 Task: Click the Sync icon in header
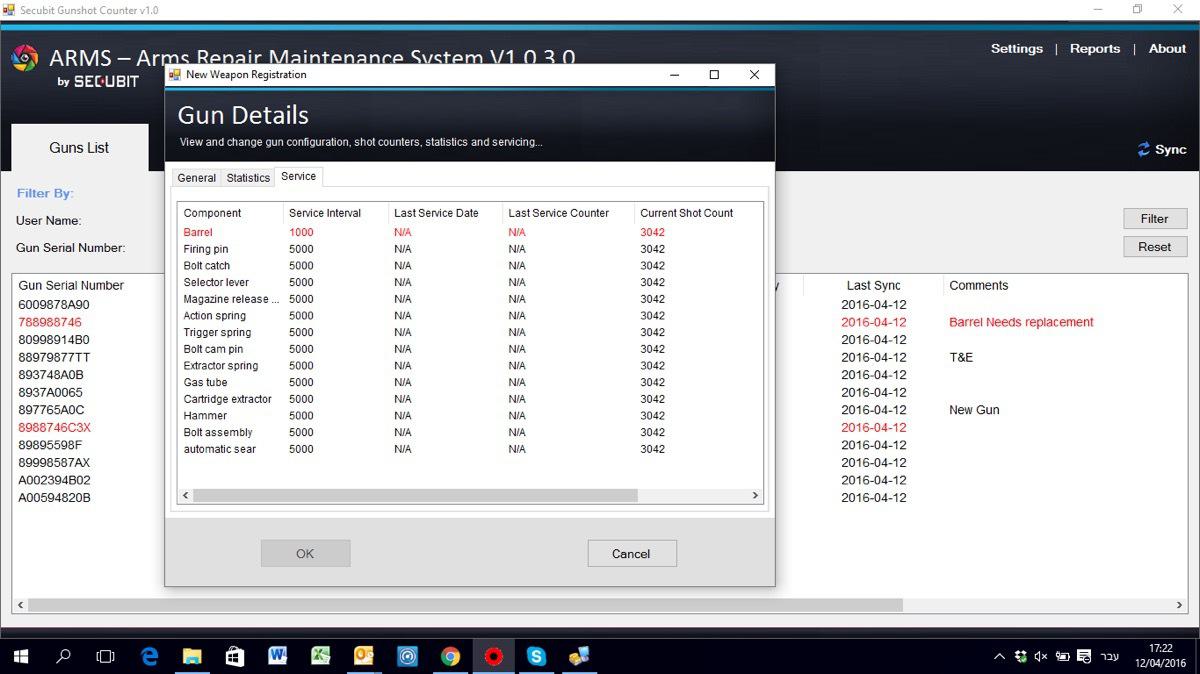(x=1144, y=150)
